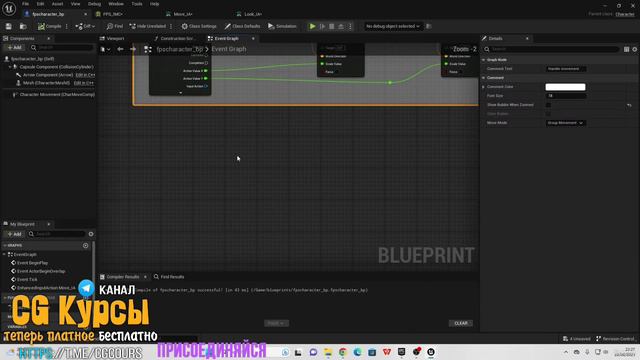Image resolution: width=640 pixels, height=360 pixels.
Task: Navigate forward in graph history
Action: 133,49
